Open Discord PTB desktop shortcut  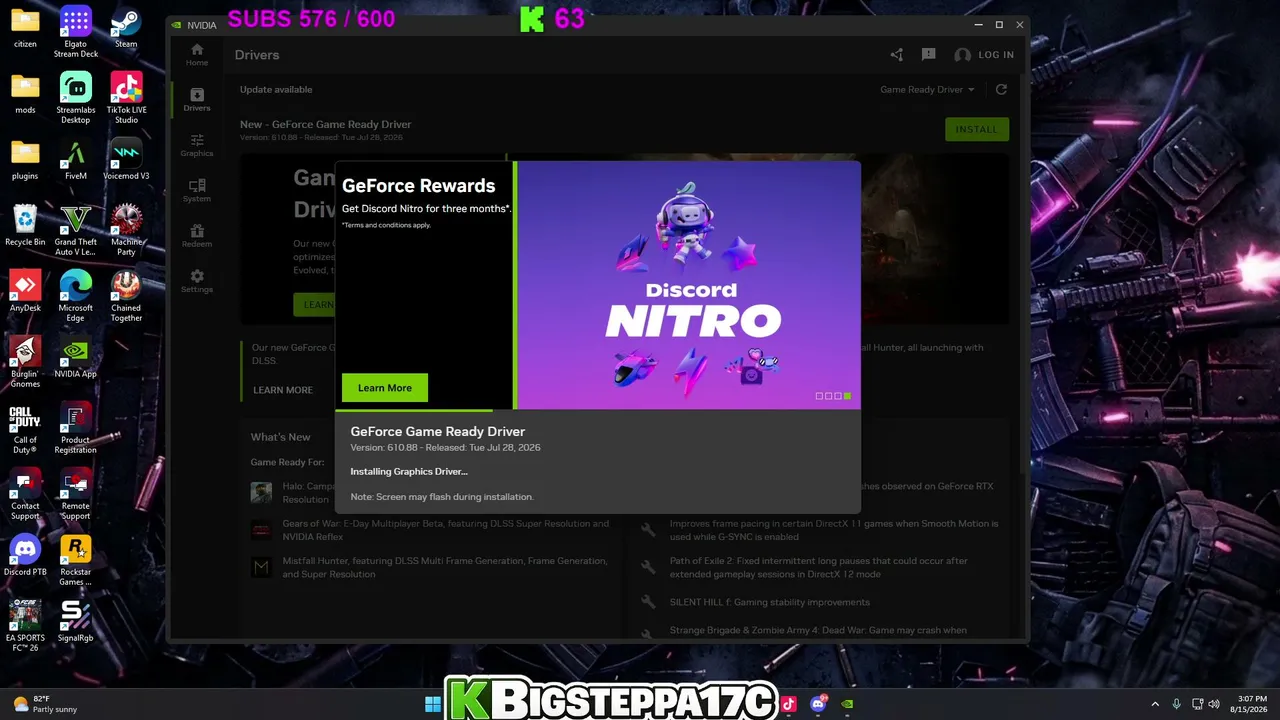[25, 556]
